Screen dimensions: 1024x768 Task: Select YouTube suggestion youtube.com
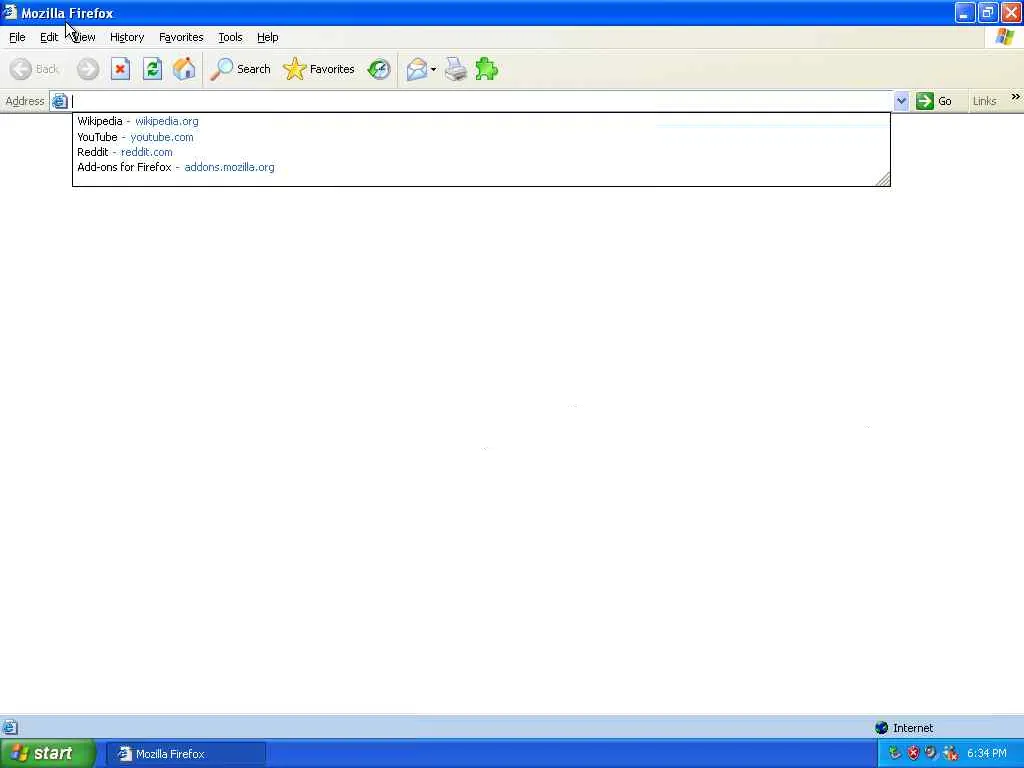(481, 137)
